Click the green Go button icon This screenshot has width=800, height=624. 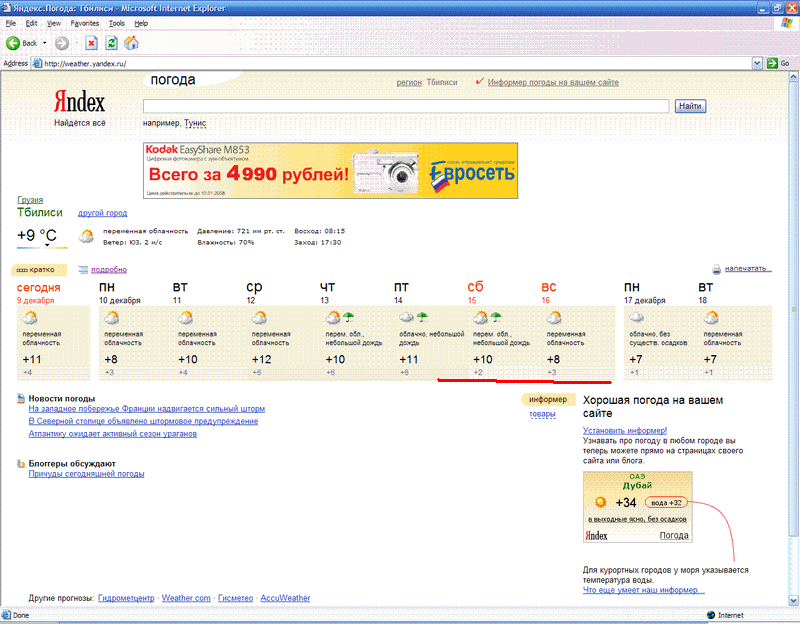click(772, 63)
